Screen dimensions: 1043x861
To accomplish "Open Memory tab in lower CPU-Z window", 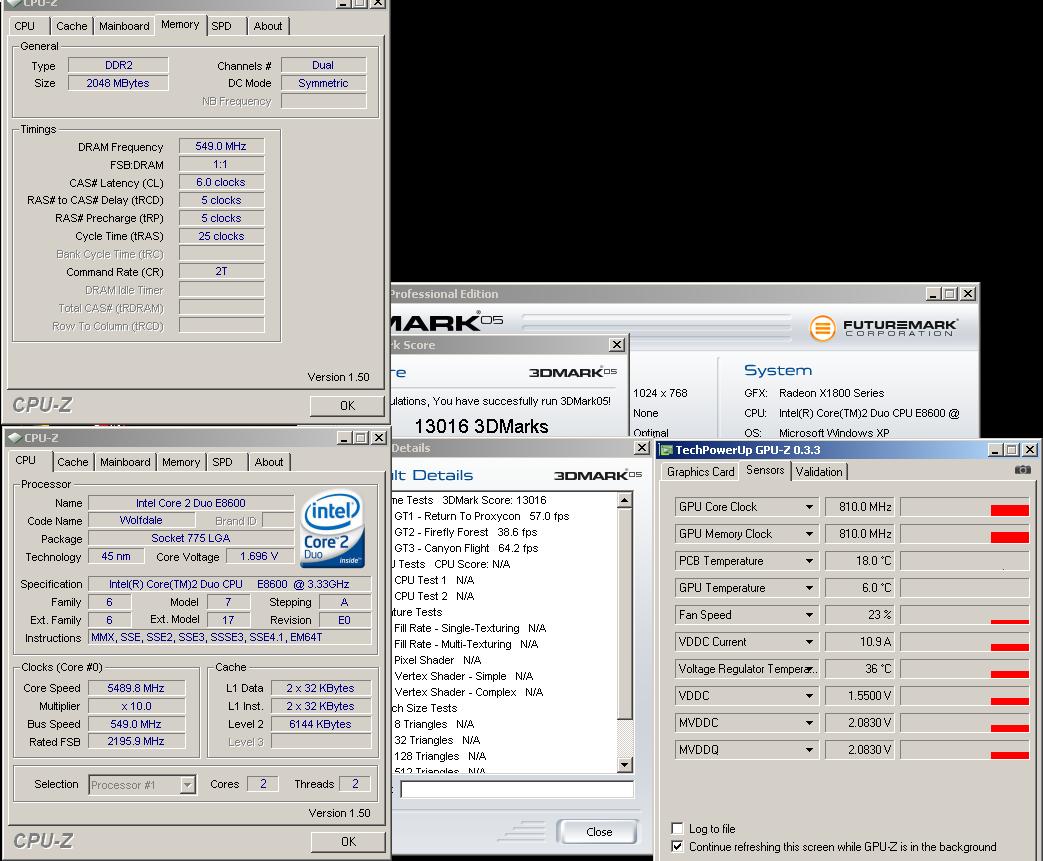I will pyautogui.click(x=181, y=462).
